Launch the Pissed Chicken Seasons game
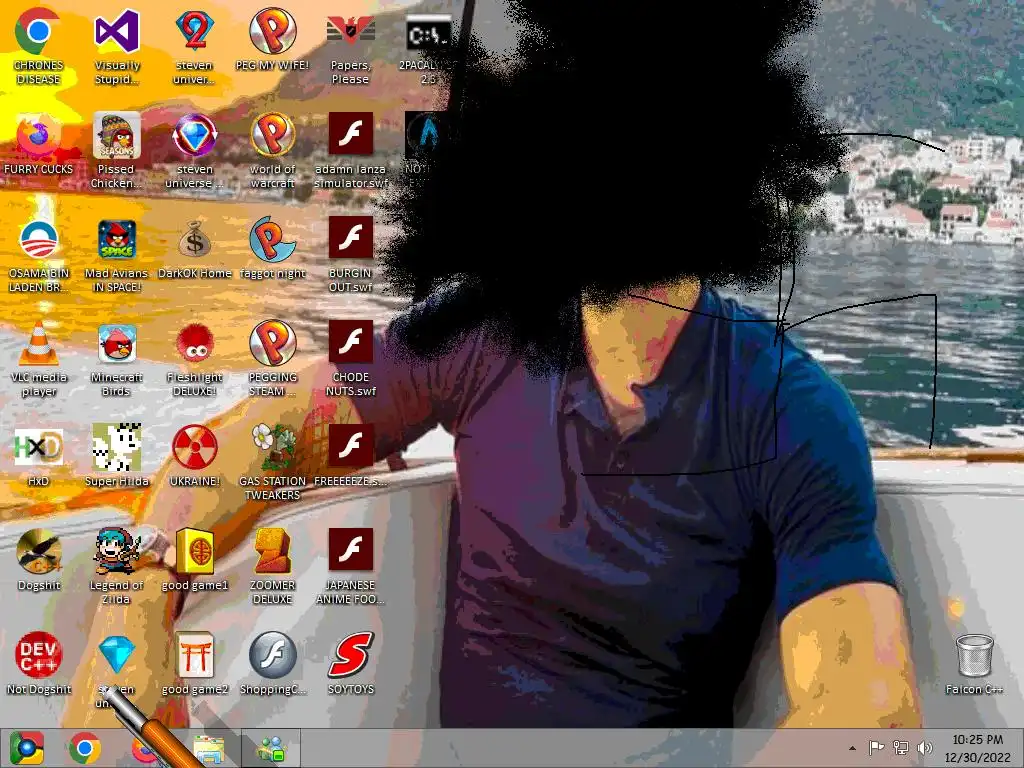The height and width of the screenshot is (768, 1024). (x=116, y=135)
